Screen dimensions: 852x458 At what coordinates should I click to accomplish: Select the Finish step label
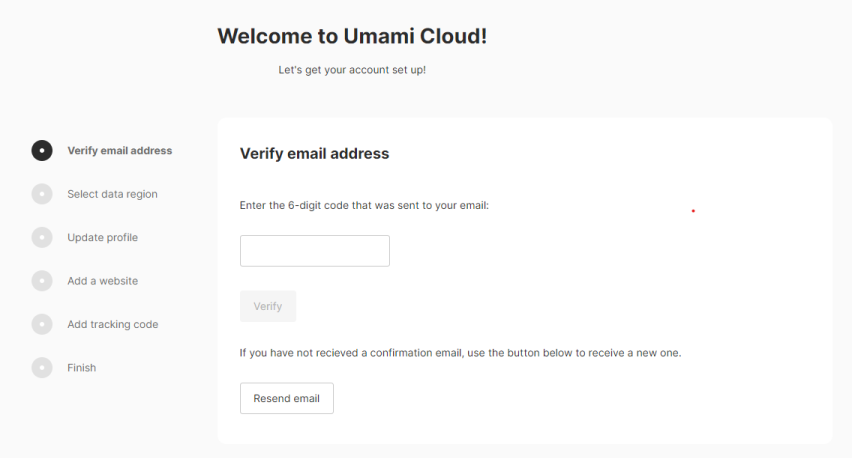[81, 368]
